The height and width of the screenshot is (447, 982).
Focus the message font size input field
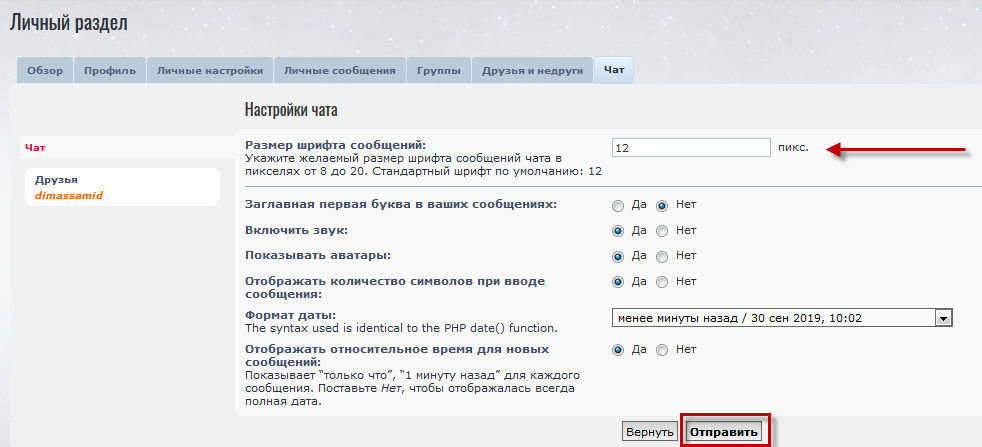click(691, 148)
